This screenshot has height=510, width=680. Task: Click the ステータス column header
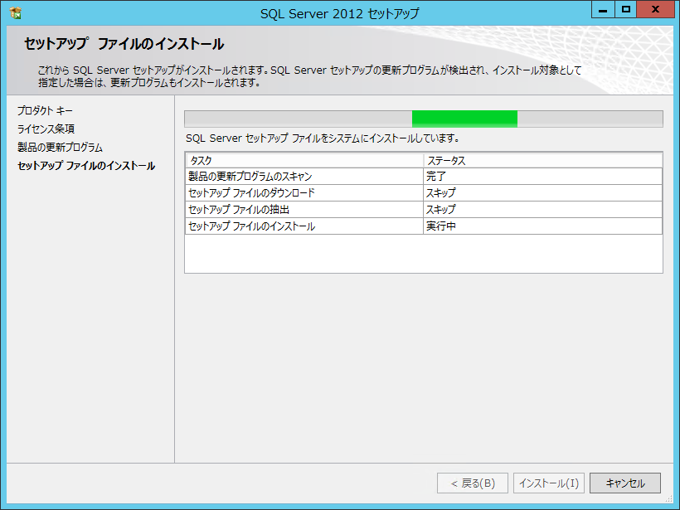coord(543,160)
